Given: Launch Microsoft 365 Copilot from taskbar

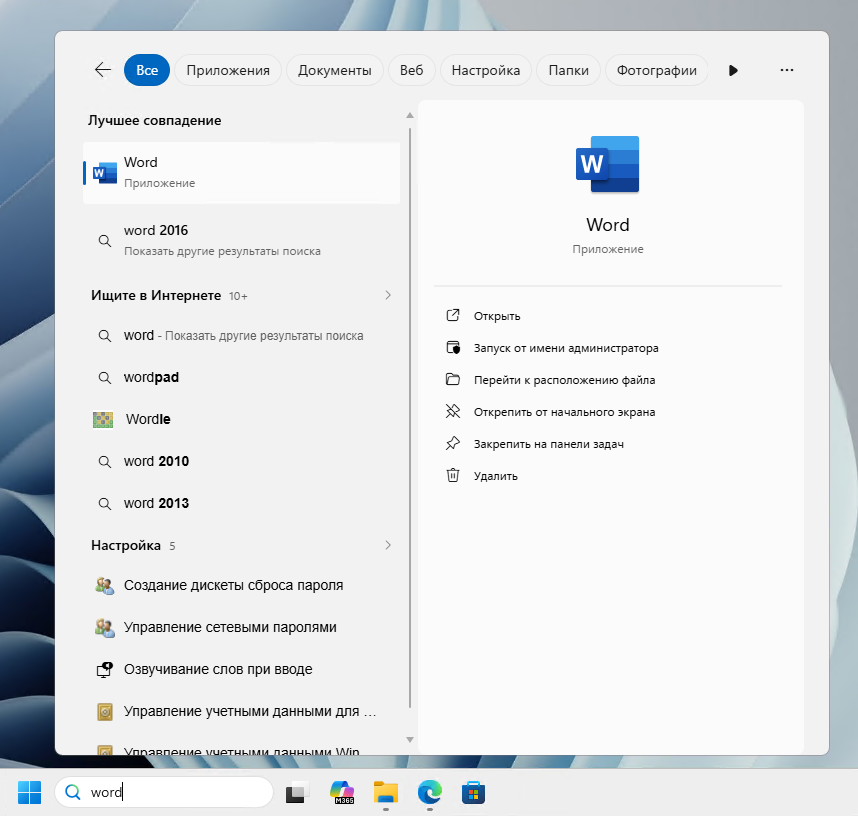Looking at the screenshot, I should [343, 792].
